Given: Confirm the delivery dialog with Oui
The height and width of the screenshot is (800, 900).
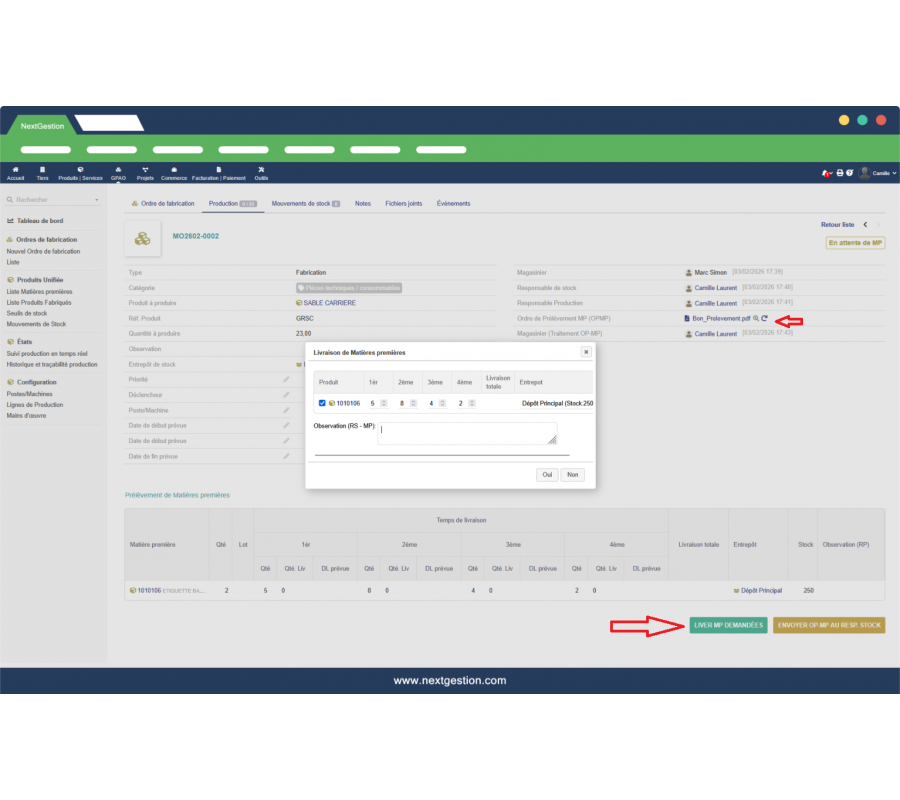Looking at the screenshot, I should pyautogui.click(x=547, y=475).
